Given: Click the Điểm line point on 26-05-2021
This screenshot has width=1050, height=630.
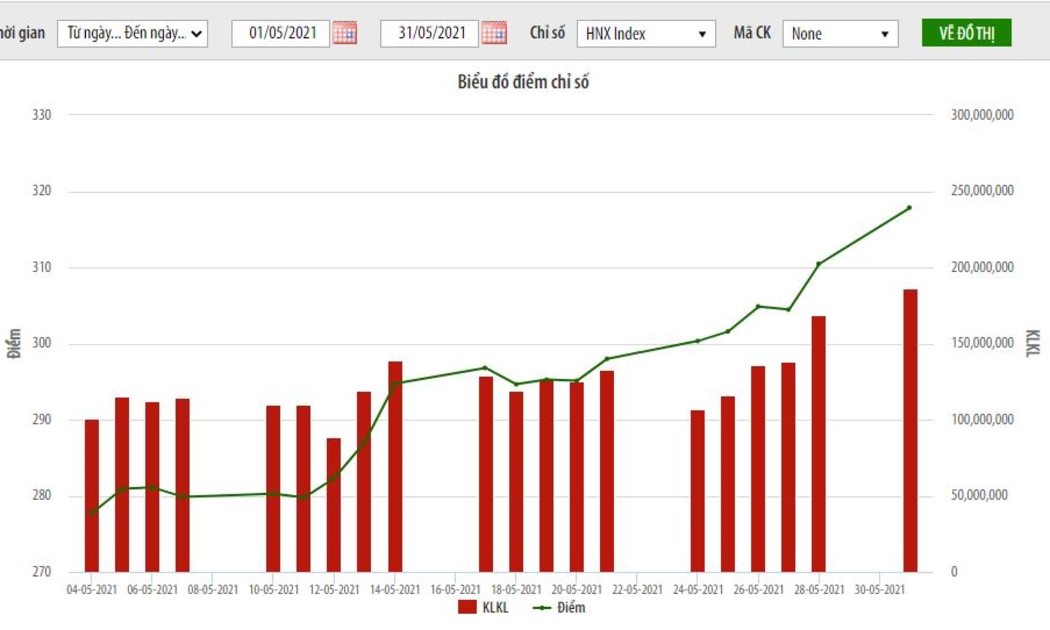Looking at the screenshot, I should click(758, 306).
